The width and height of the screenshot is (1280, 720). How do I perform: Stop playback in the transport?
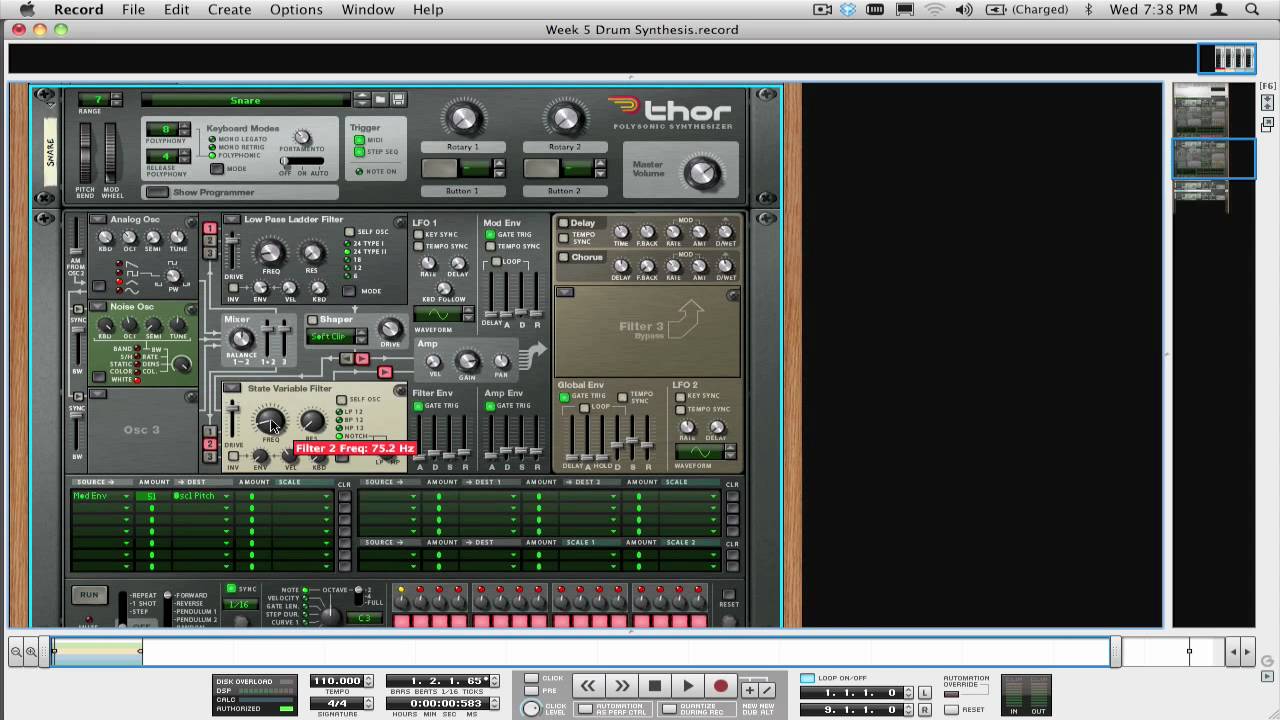(655, 686)
